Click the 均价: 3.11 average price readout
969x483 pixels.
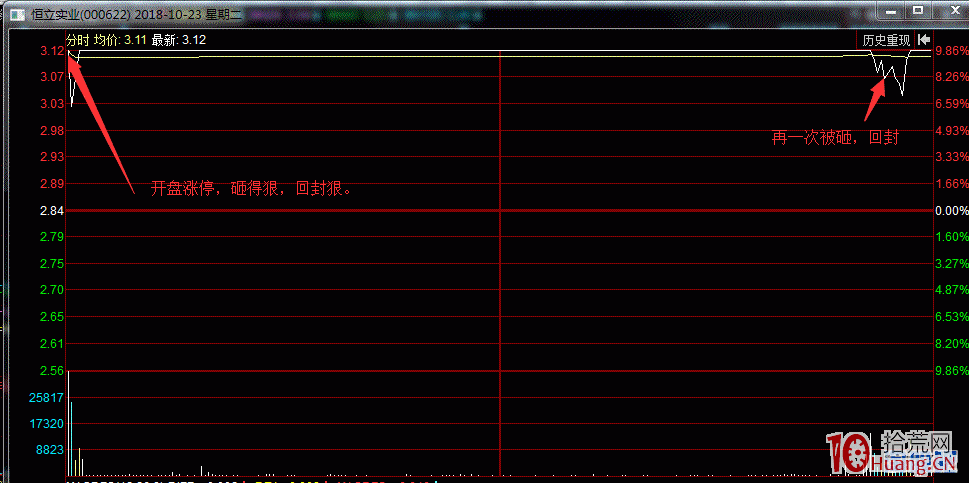[x=121, y=40]
